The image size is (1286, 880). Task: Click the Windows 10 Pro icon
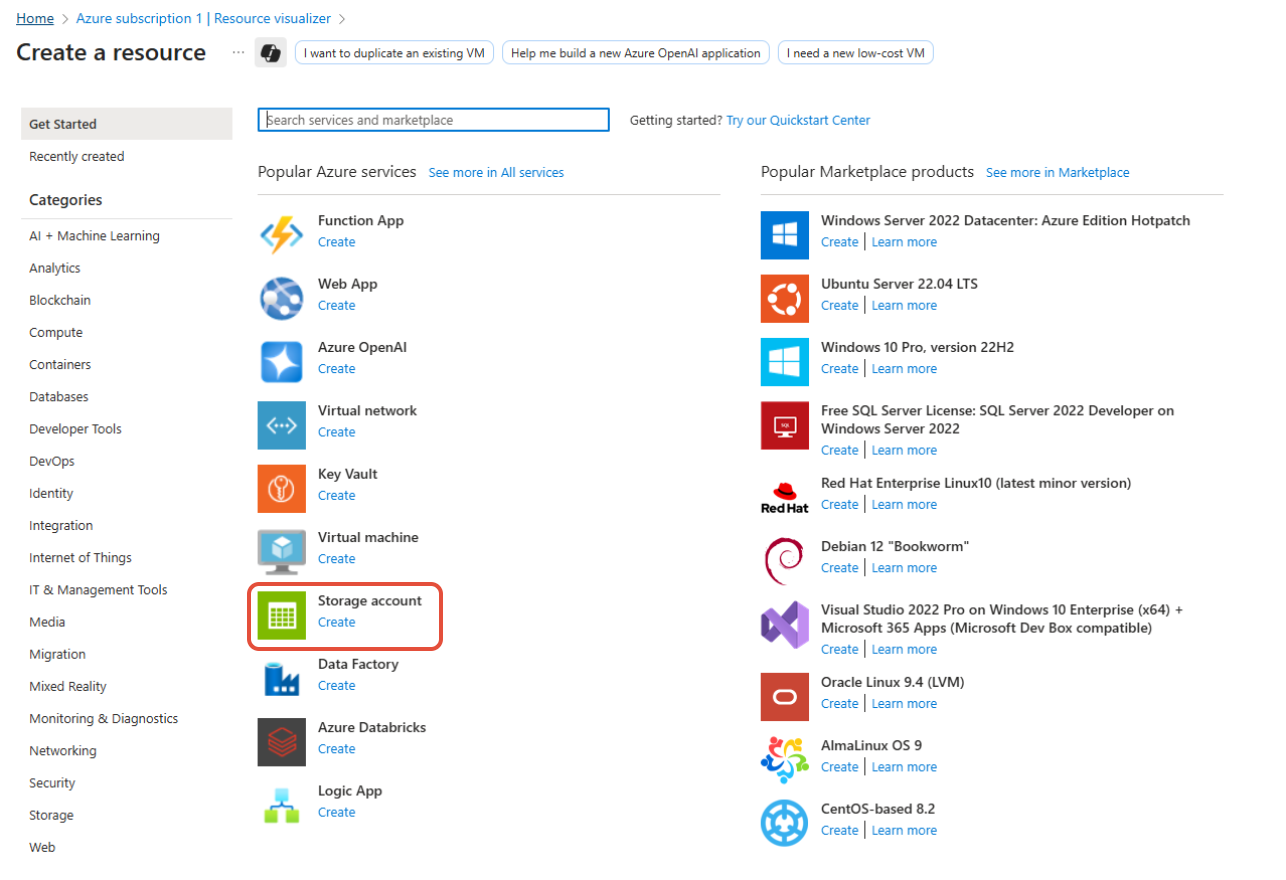click(x=785, y=362)
